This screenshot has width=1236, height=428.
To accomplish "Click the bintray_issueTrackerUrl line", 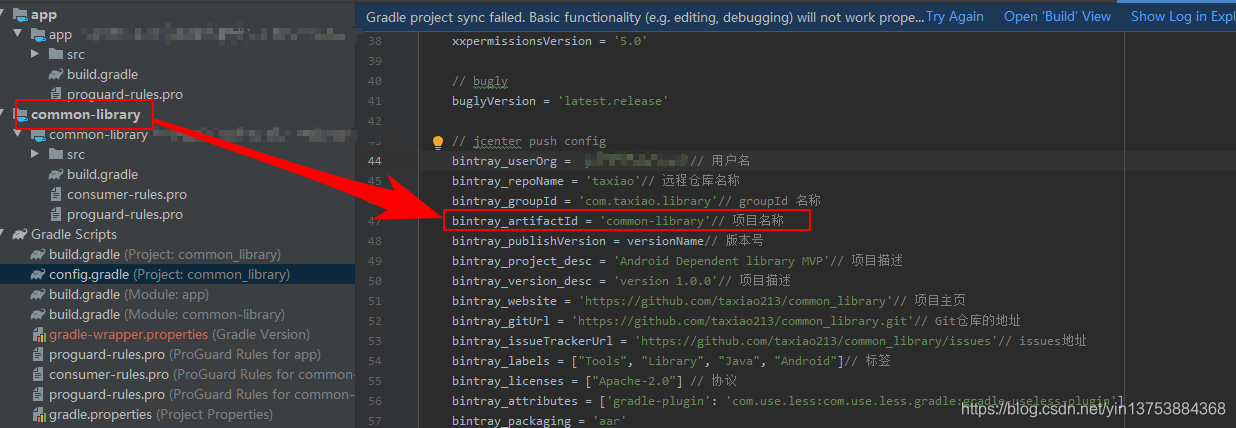I will click(769, 341).
